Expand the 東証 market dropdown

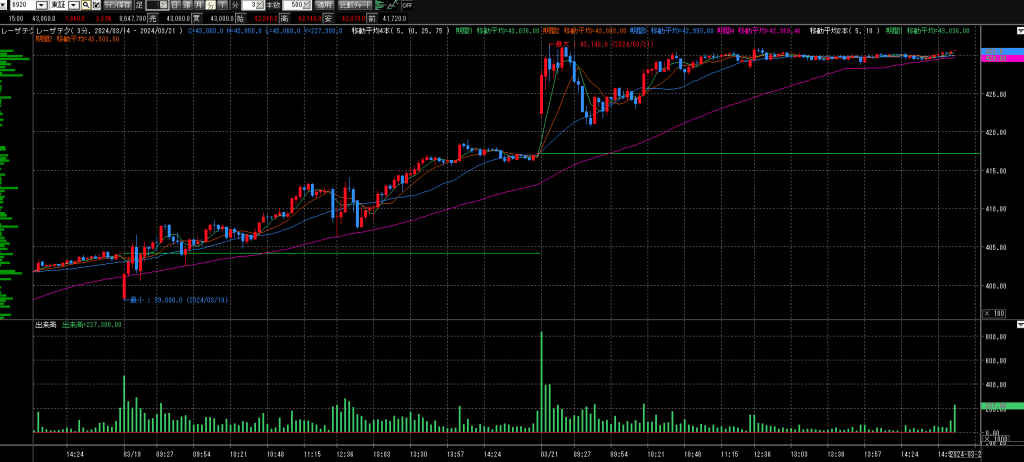click(x=74, y=5)
